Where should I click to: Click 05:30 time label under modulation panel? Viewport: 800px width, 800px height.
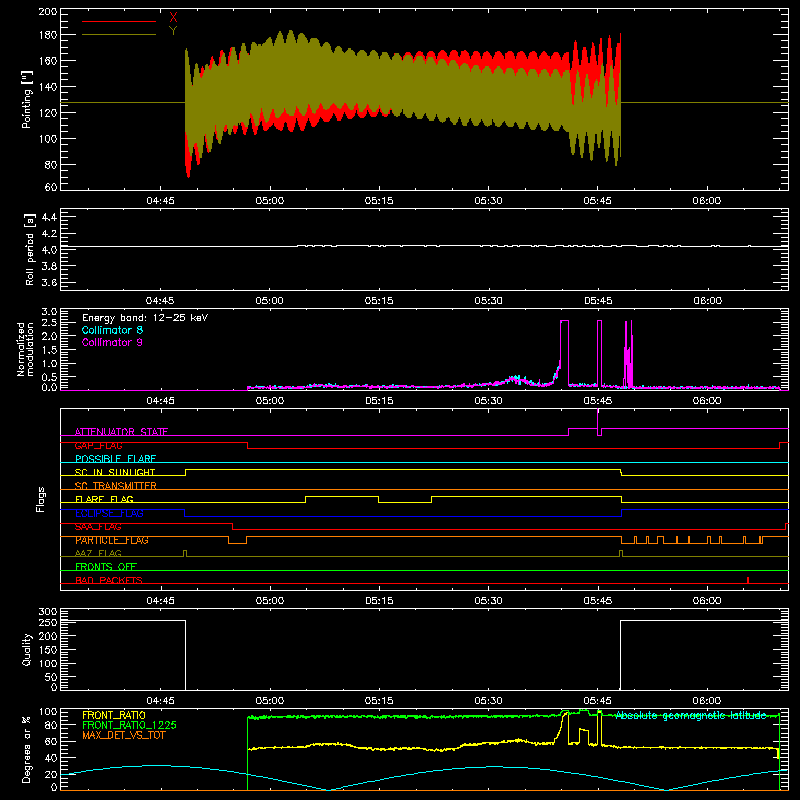tap(488, 401)
